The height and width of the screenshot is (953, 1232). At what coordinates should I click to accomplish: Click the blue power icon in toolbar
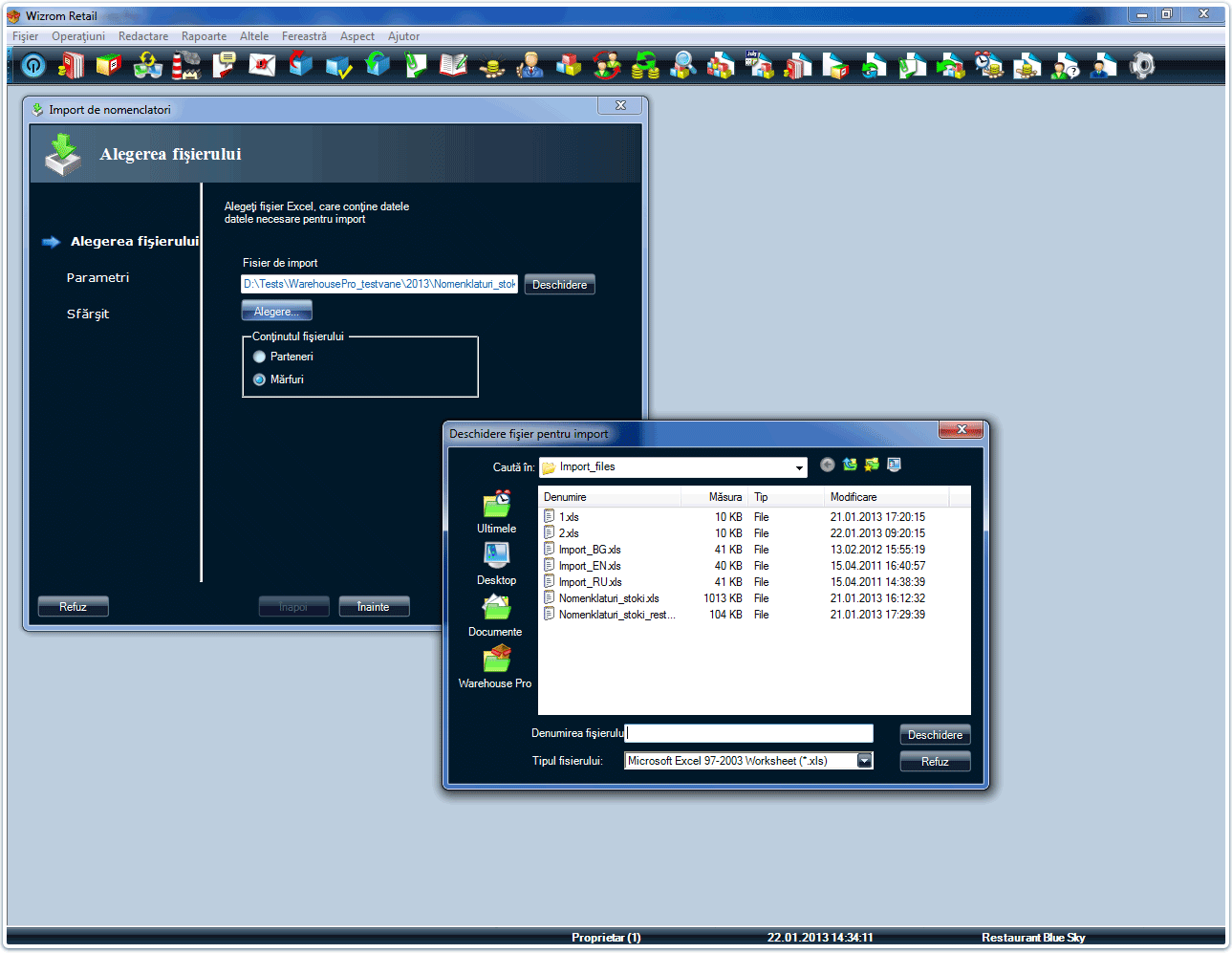click(33, 65)
